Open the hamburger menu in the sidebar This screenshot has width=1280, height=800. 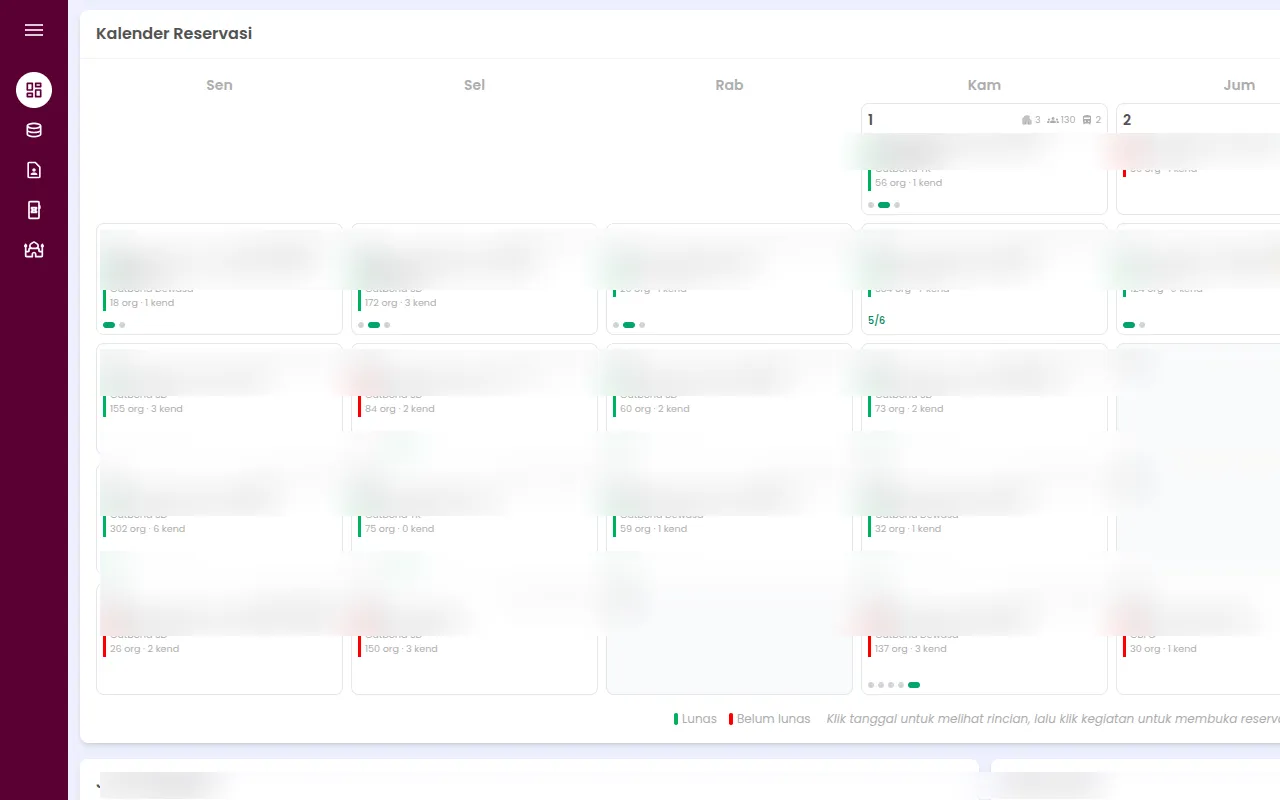coord(34,30)
